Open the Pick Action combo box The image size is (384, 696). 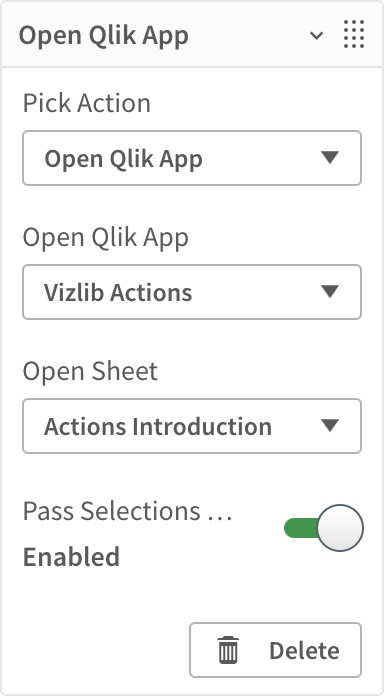tap(192, 158)
